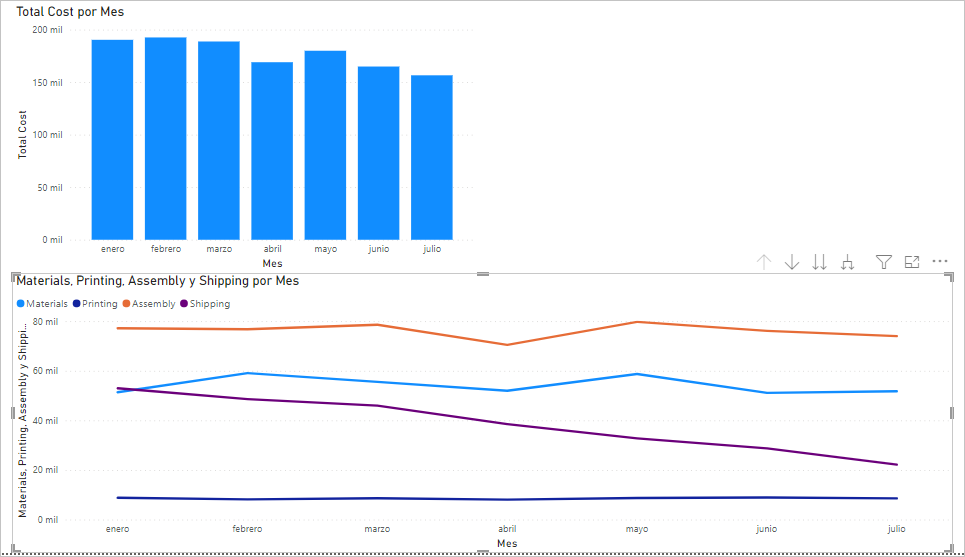Screen dimensions: 965x557
Task: Select the julio bar in bar chart
Action: tap(432, 158)
